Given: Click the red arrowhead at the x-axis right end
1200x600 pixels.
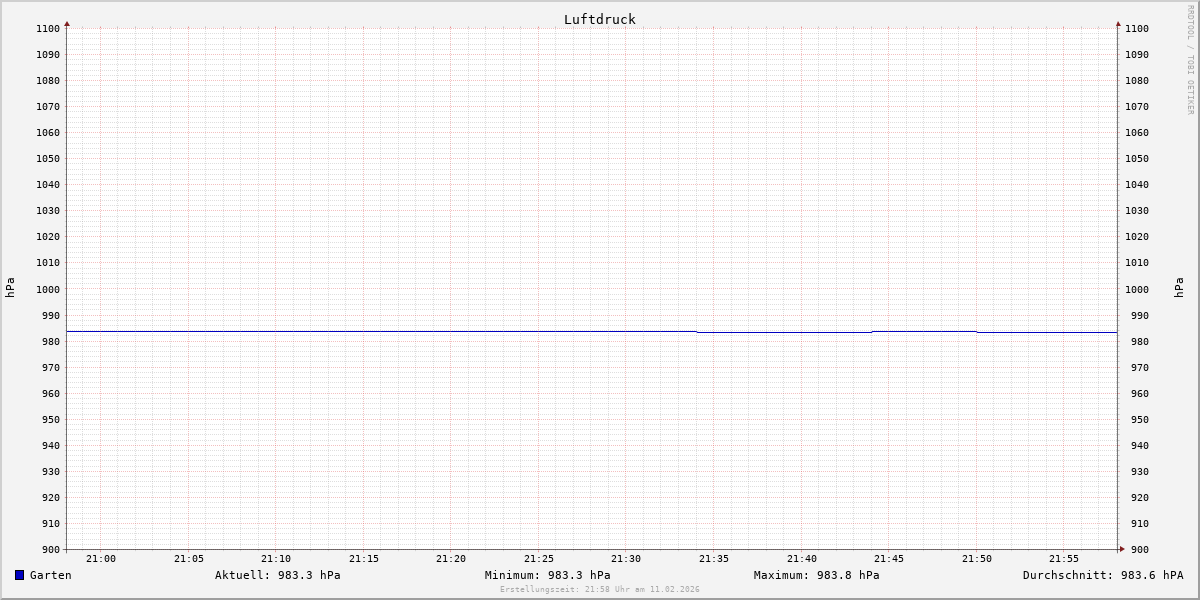Looking at the screenshot, I should (x=1122, y=549).
